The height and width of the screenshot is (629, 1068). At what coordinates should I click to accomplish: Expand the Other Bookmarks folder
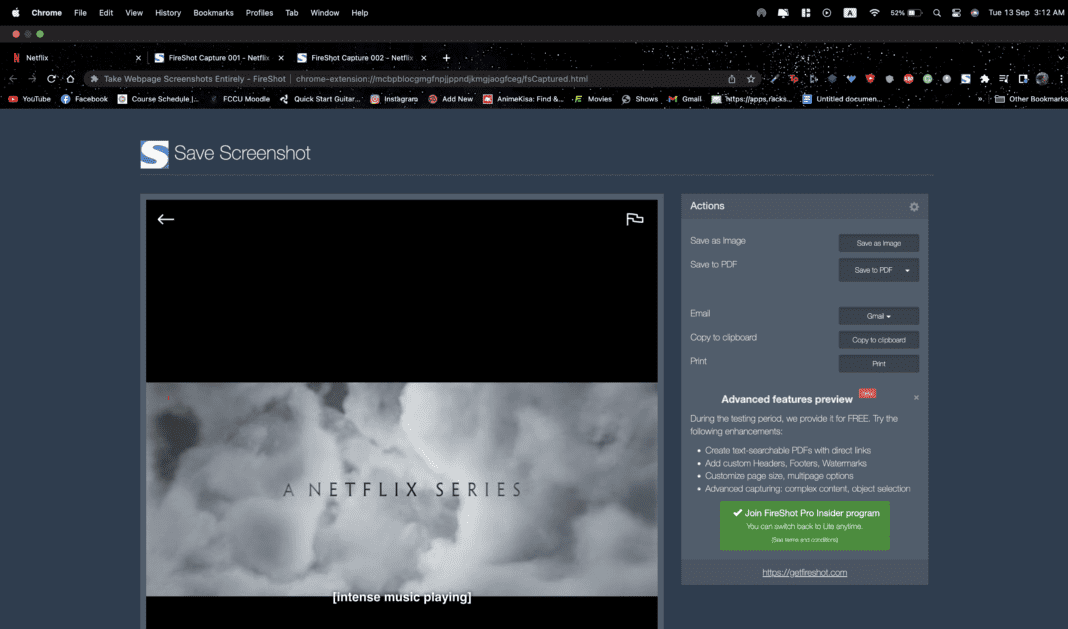point(1031,98)
